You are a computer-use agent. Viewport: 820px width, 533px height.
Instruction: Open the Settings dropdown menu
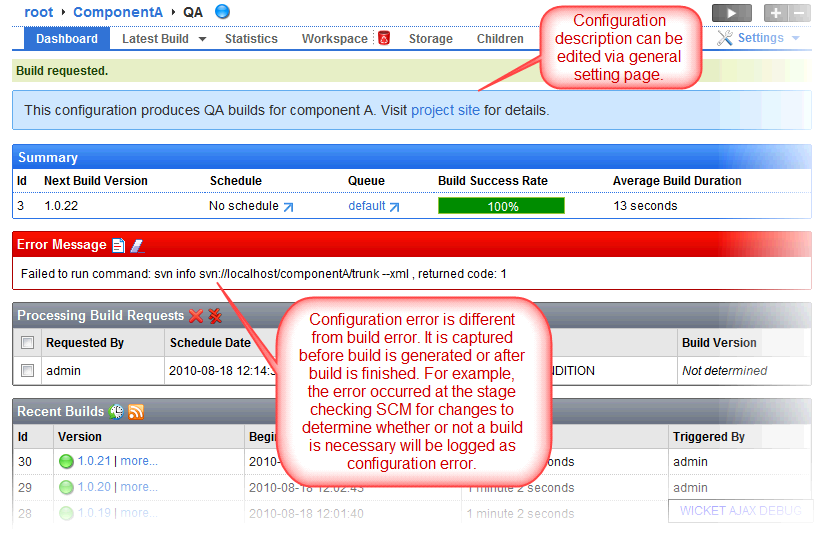click(760, 38)
